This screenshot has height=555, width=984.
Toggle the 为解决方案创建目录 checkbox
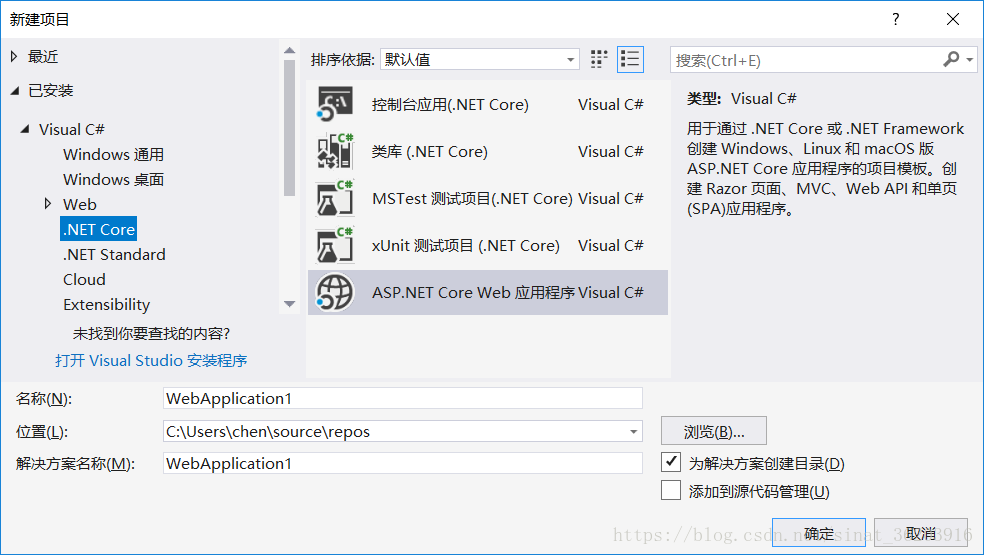click(x=671, y=462)
